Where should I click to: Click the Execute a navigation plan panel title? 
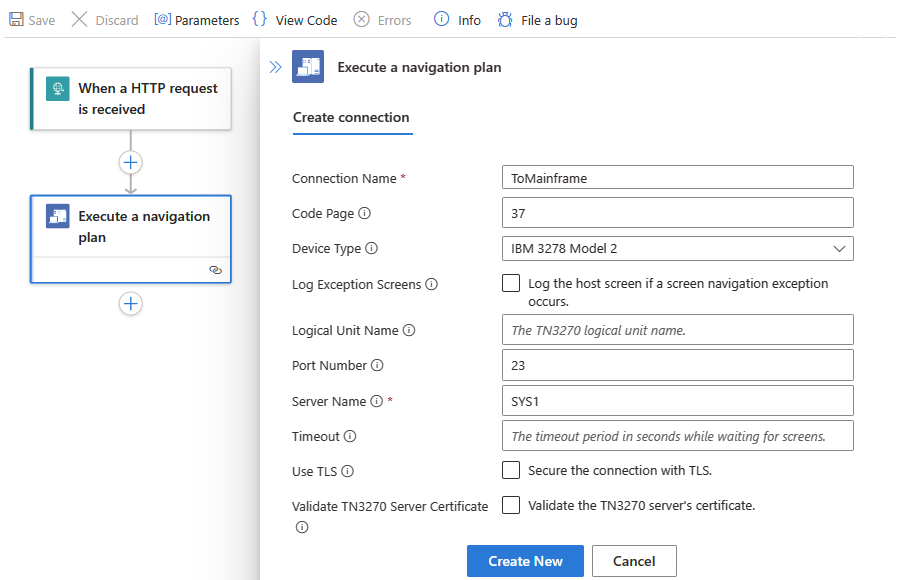click(x=420, y=68)
